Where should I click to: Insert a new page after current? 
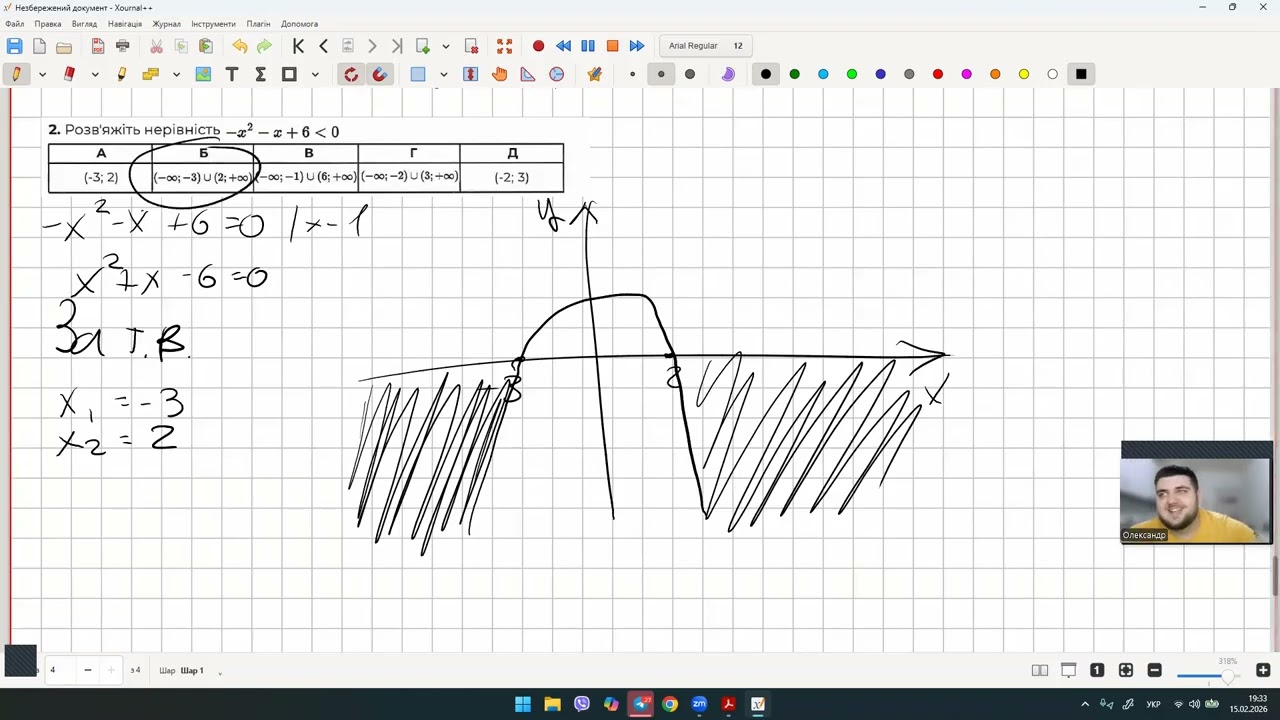pos(423,46)
